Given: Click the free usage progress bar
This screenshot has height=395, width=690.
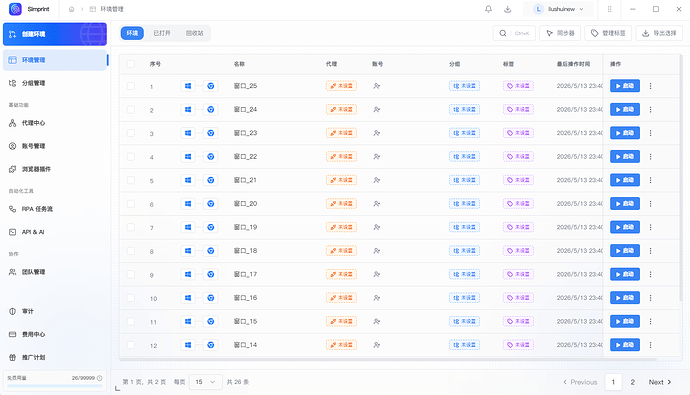Looking at the screenshot, I should click(x=55, y=386).
